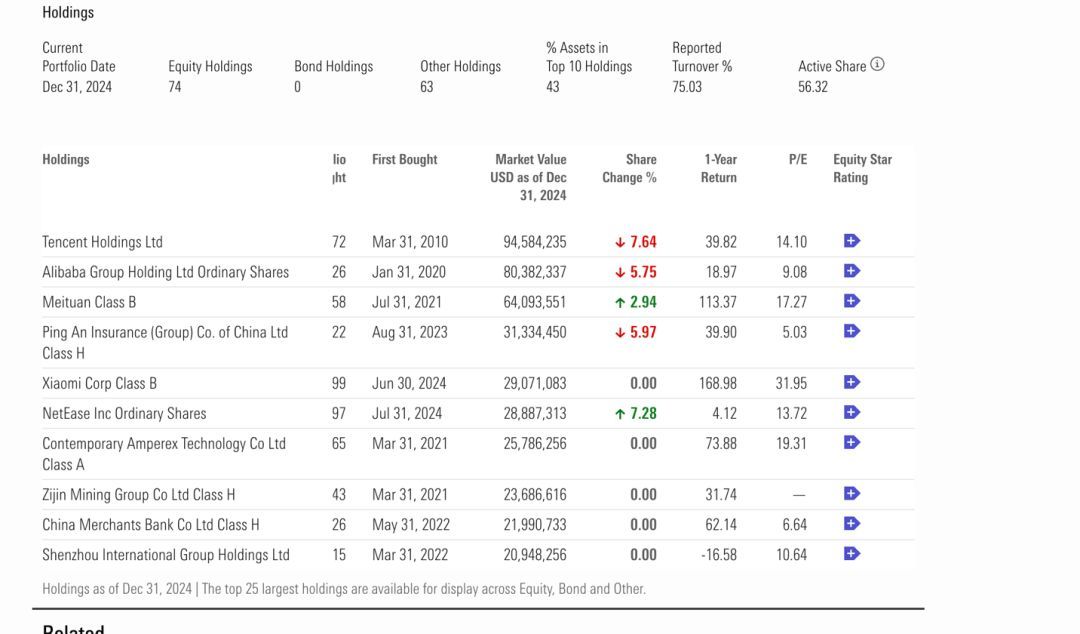1080x634 pixels.
Task: Open Xiaomi Corp rating arrow icon
Action: click(x=851, y=382)
